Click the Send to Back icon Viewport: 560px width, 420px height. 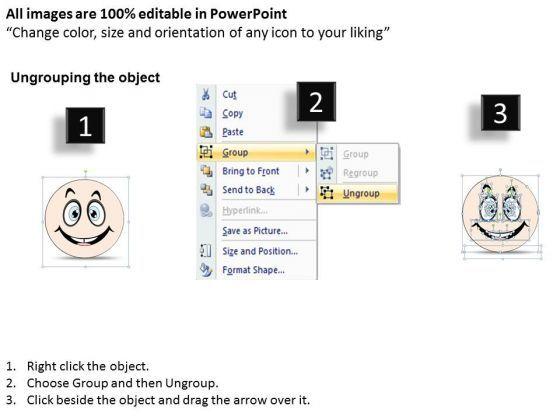pyautogui.click(x=206, y=189)
